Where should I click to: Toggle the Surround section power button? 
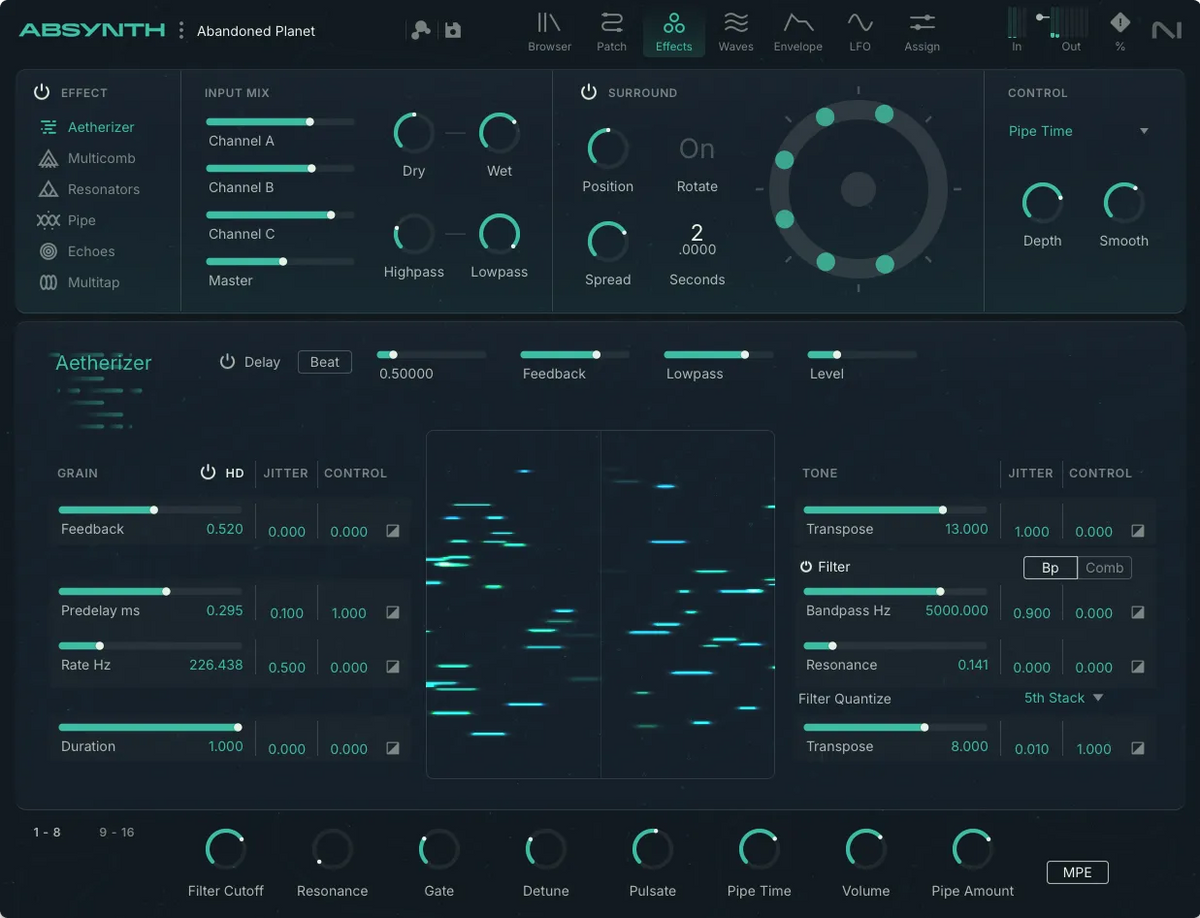(589, 92)
